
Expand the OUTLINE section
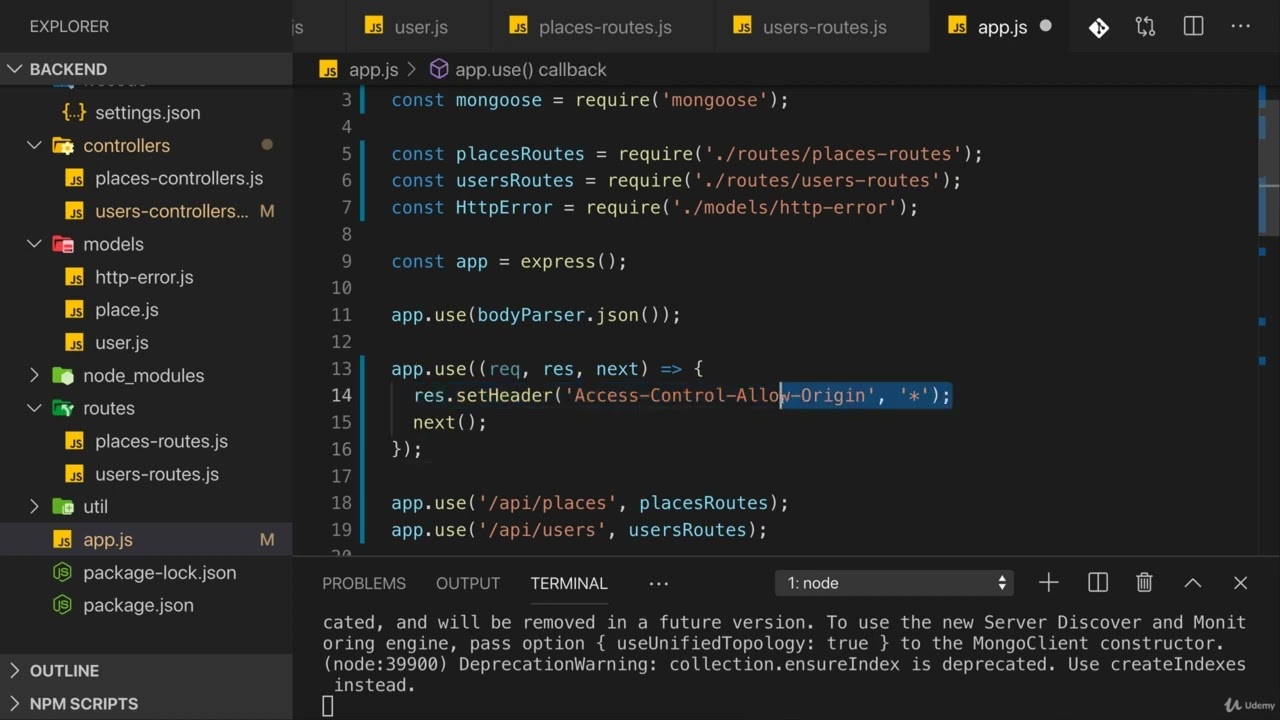pos(146,671)
